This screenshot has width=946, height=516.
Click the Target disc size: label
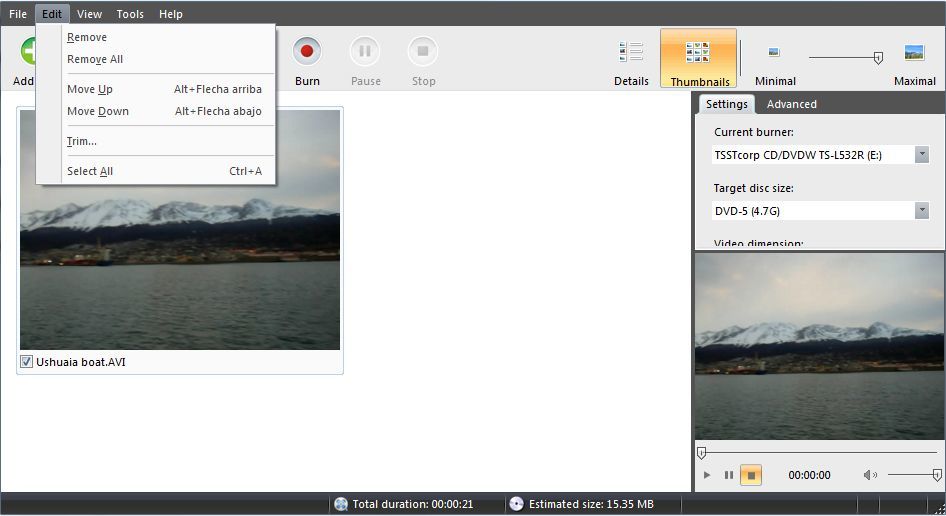pyautogui.click(x=754, y=188)
